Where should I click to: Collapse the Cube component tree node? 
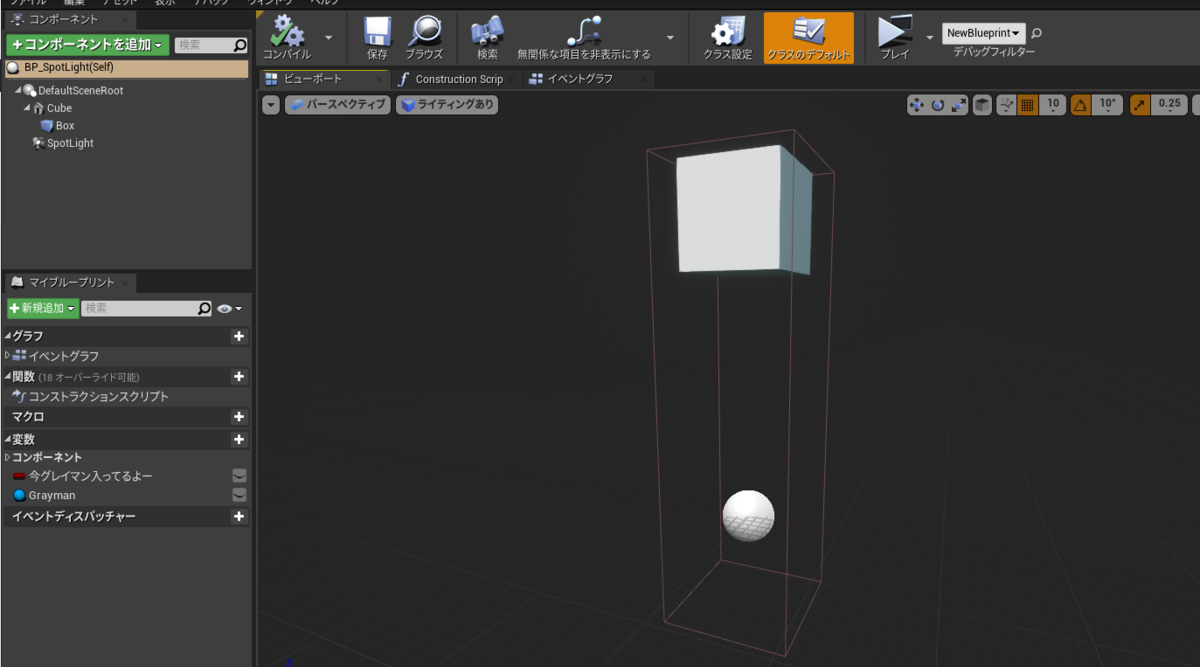pyautogui.click(x=28, y=108)
